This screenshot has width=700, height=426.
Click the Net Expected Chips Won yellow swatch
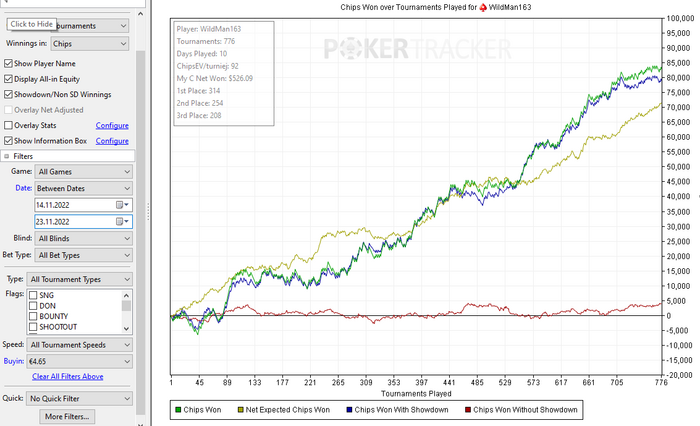coord(241,409)
